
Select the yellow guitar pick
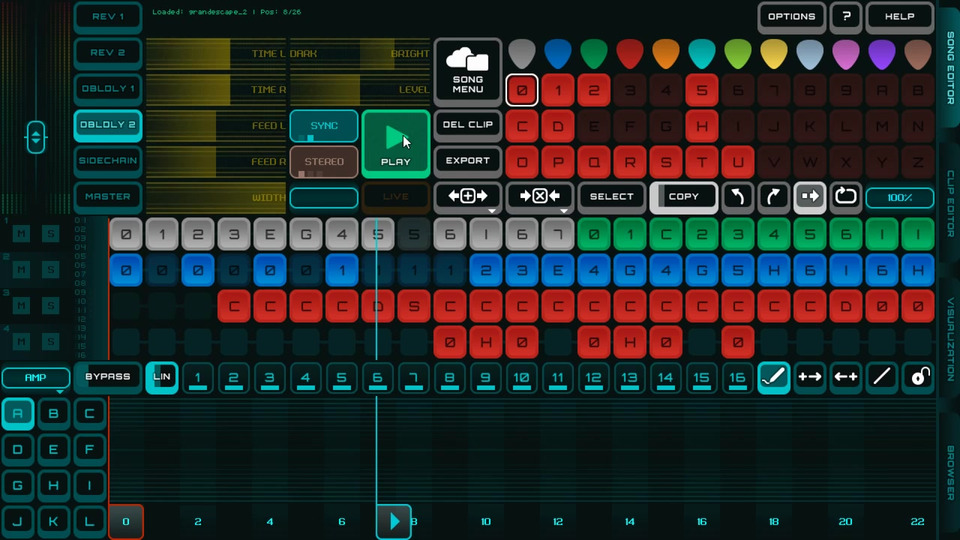[x=774, y=54]
